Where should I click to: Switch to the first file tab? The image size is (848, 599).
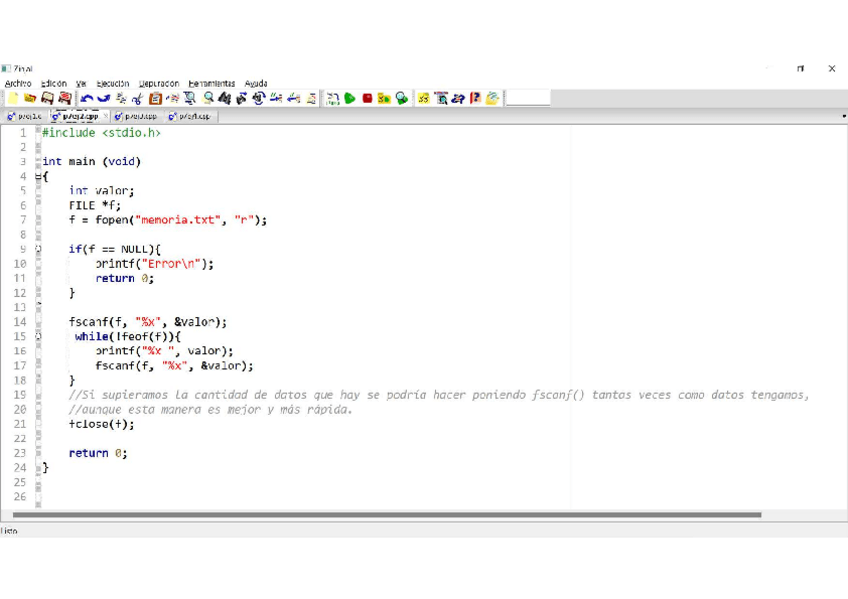24,117
